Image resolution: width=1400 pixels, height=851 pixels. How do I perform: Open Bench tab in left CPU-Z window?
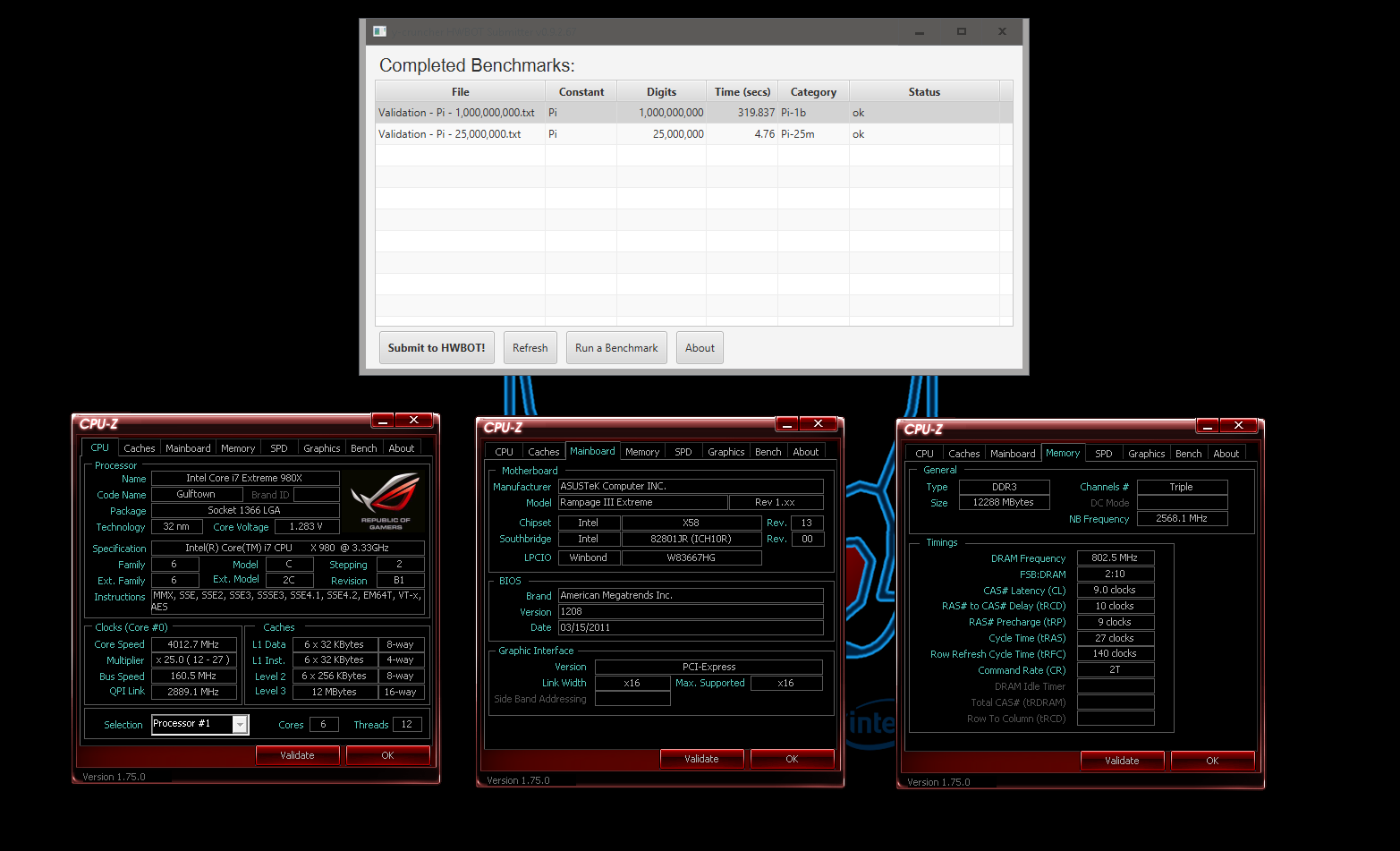click(x=364, y=448)
